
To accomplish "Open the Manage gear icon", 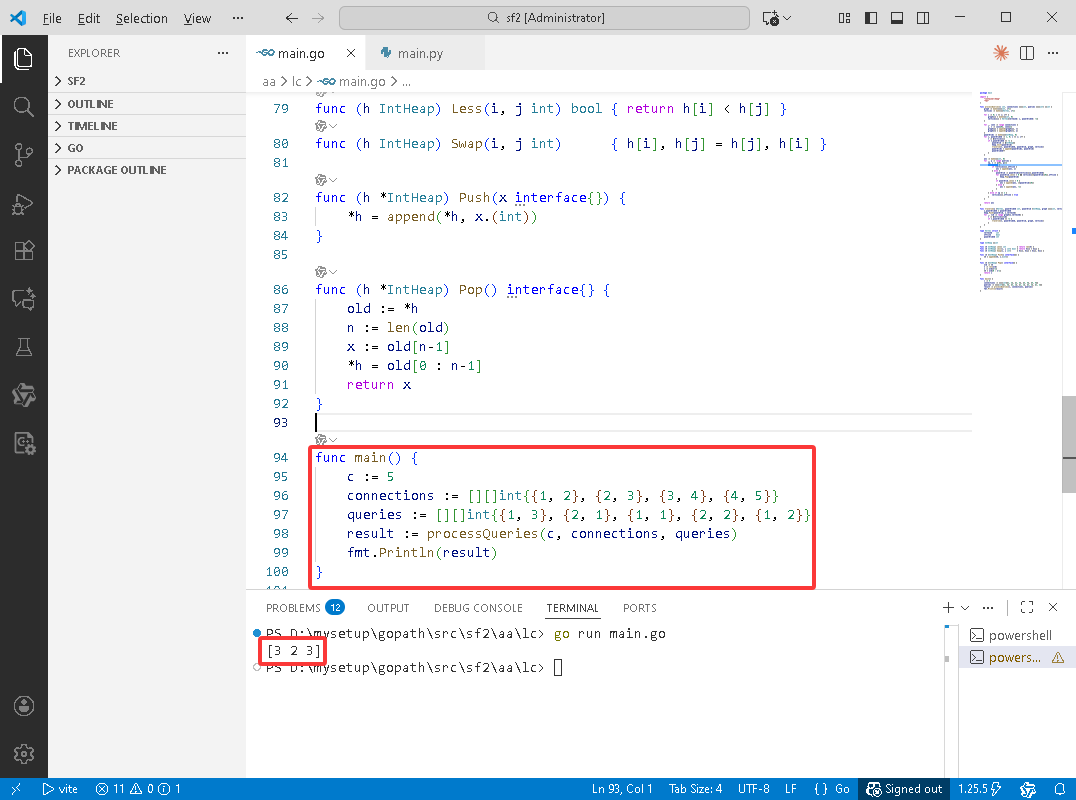I will [x=23, y=753].
